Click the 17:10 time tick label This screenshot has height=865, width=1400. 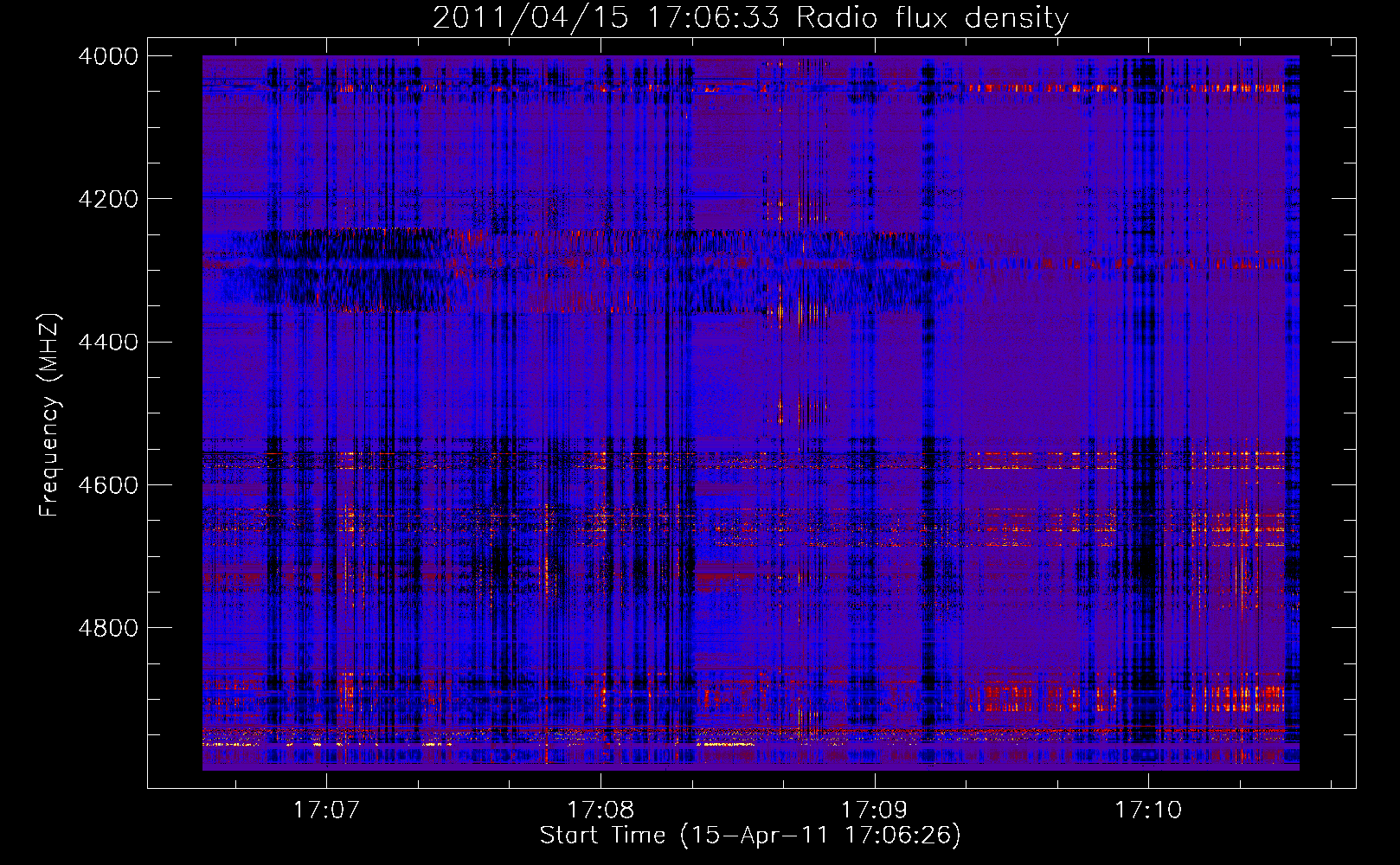click(1148, 810)
